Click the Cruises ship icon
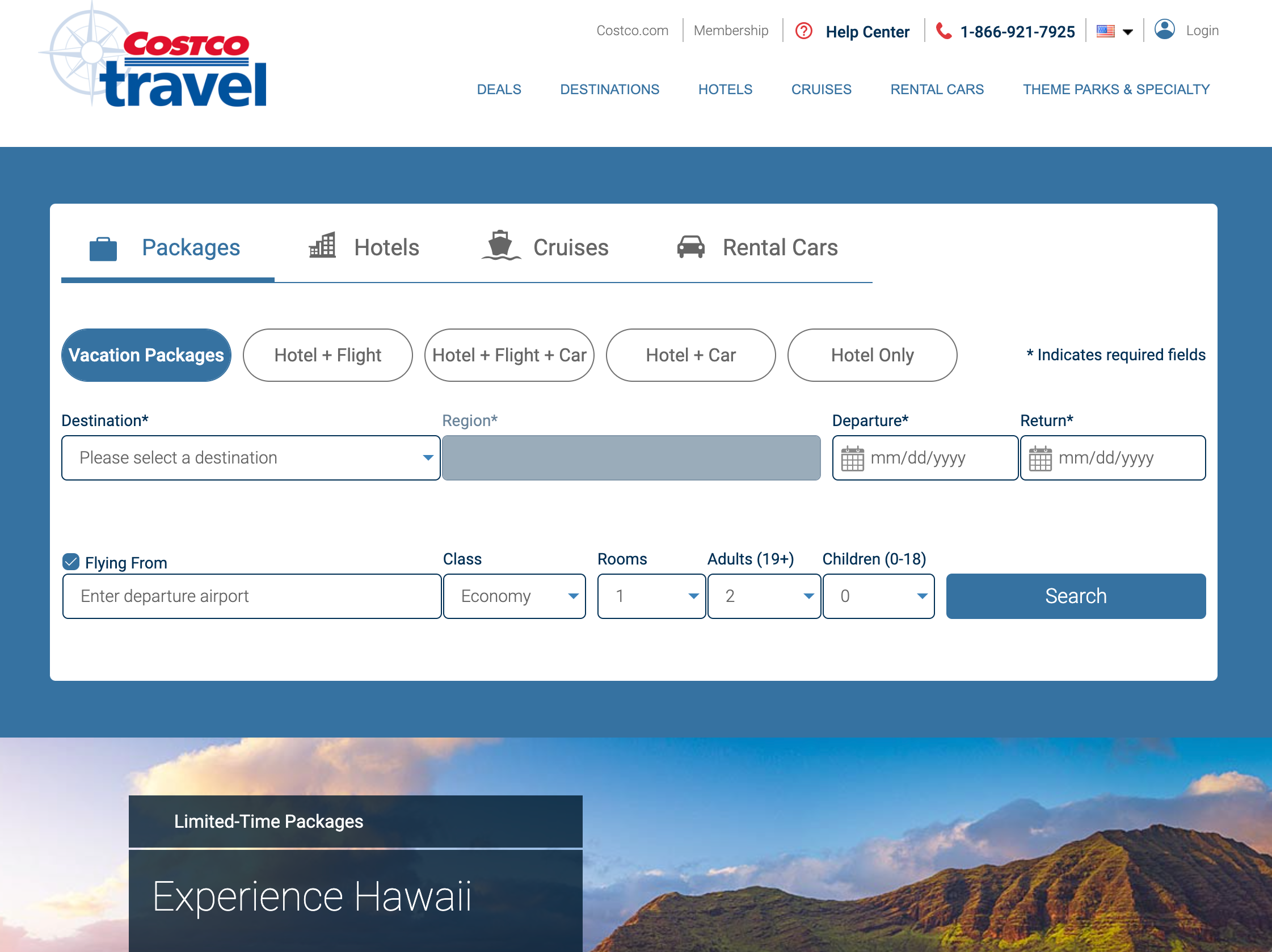The image size is (1272, 952). coord(498,246)
